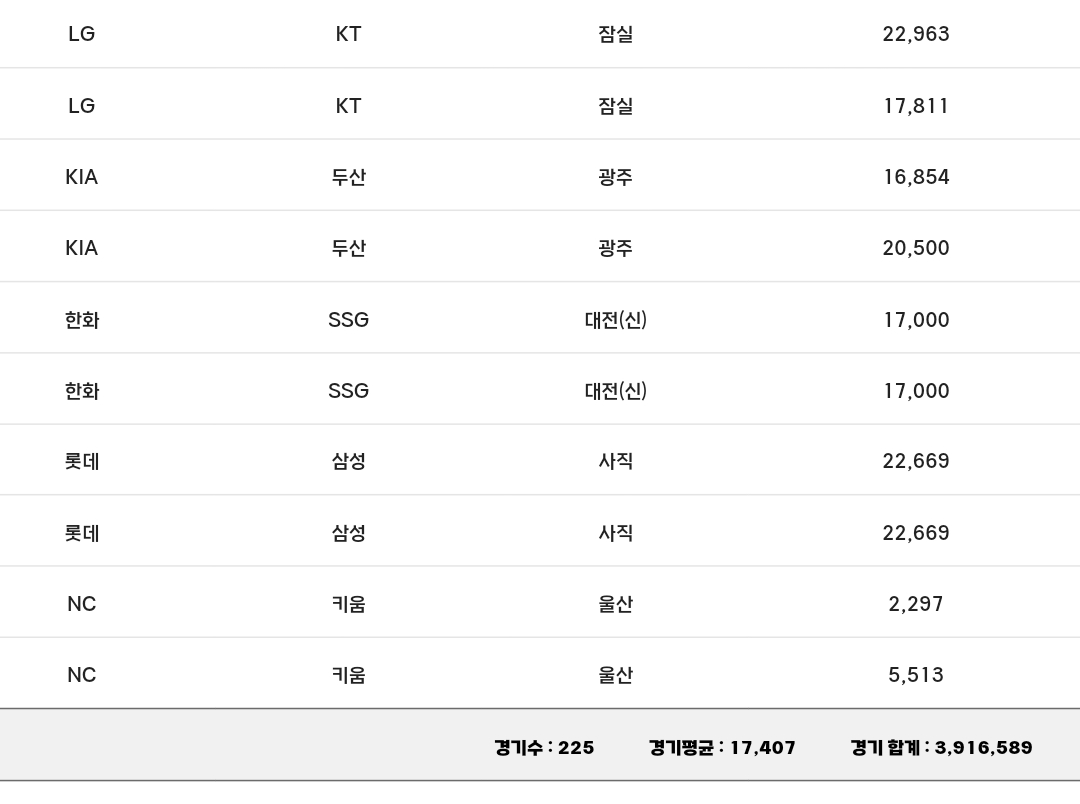Click the 17,811 attendance figure
Image resolution: width=1080 pixels, height=804 pixels.
(915, 106)
